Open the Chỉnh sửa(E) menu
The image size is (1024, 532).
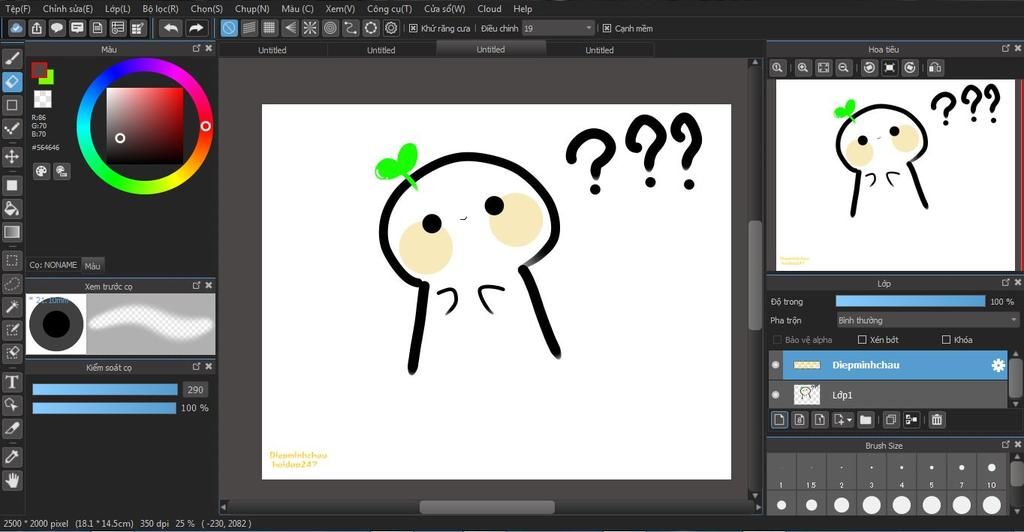[x=68, y=8]
